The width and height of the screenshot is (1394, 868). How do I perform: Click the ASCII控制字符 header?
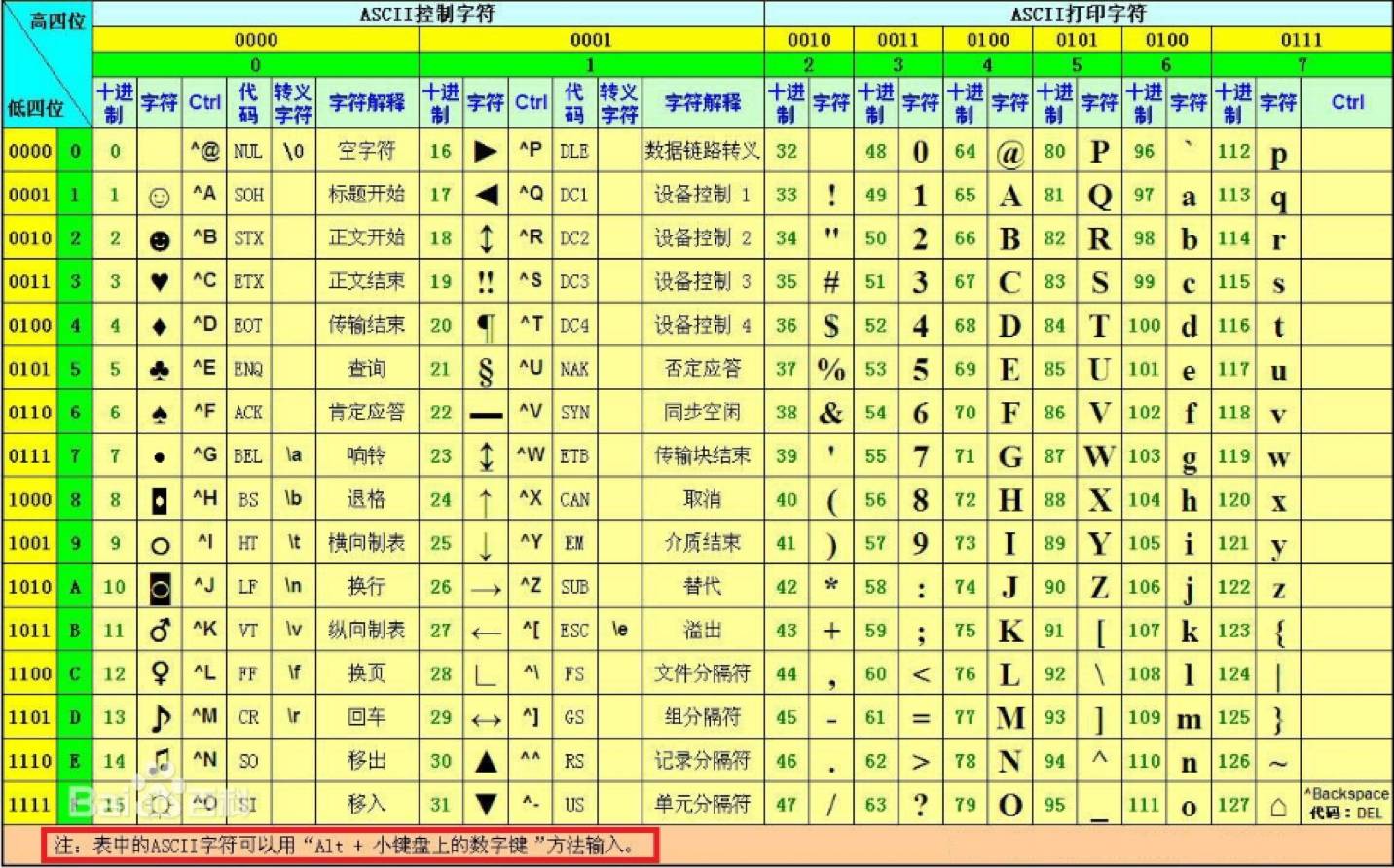[427, 14]
